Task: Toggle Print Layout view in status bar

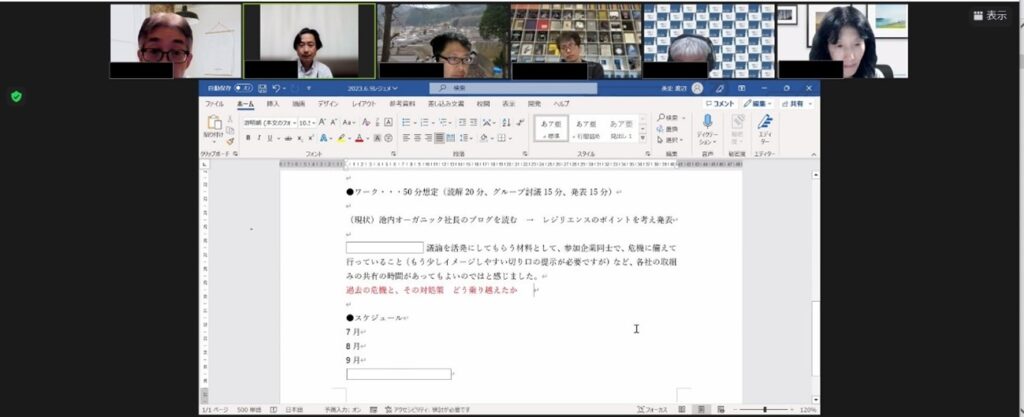Action: click(x=701, y=409)
